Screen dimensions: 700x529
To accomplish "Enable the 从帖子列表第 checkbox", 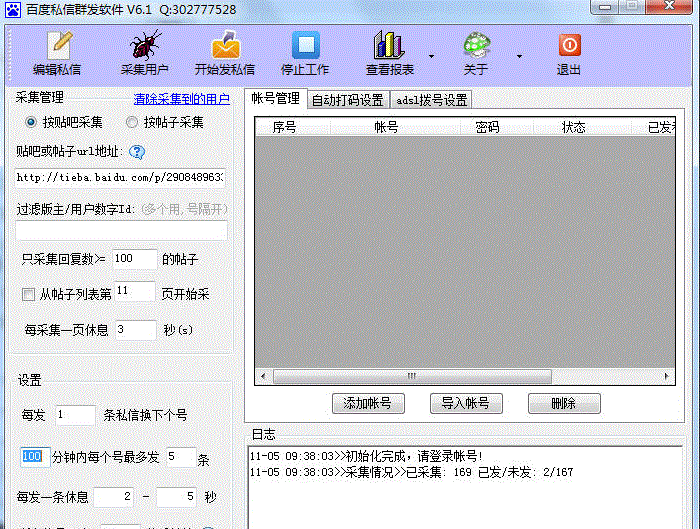I will click(29, 294).
